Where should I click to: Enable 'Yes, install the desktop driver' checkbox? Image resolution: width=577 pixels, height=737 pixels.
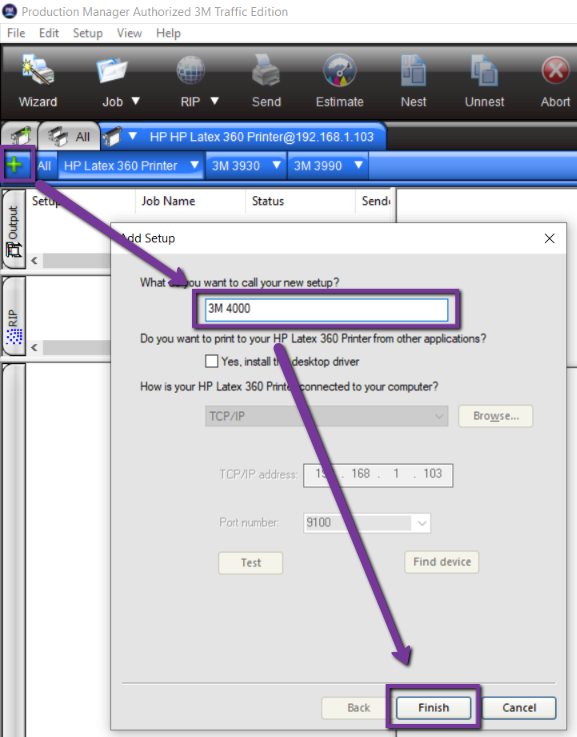coord(211,361)
